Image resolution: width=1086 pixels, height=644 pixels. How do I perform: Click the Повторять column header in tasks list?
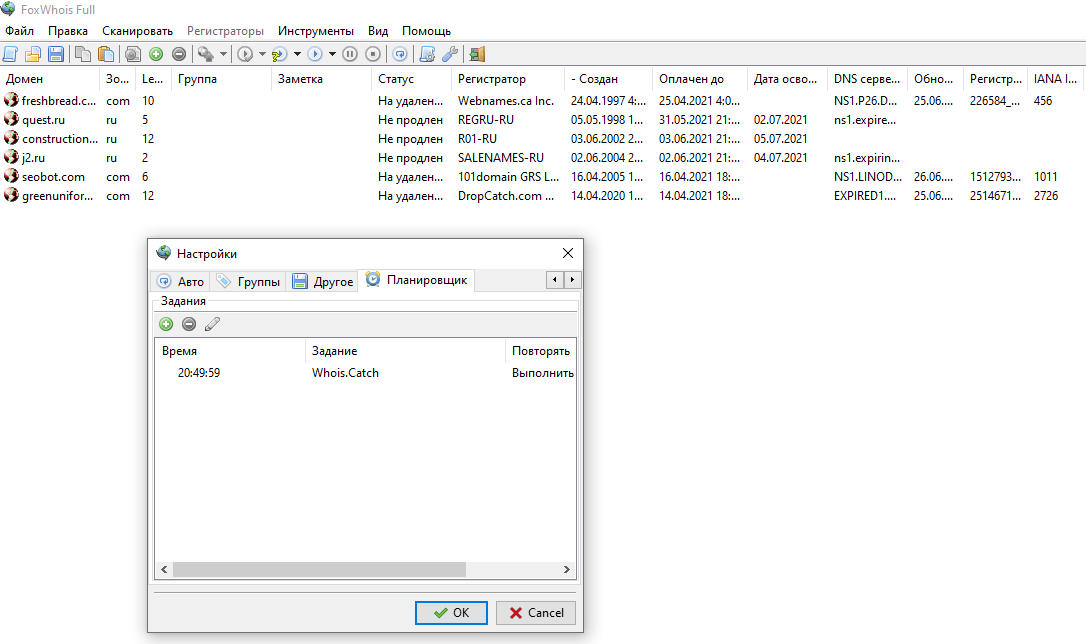click(x=541, y=351)
